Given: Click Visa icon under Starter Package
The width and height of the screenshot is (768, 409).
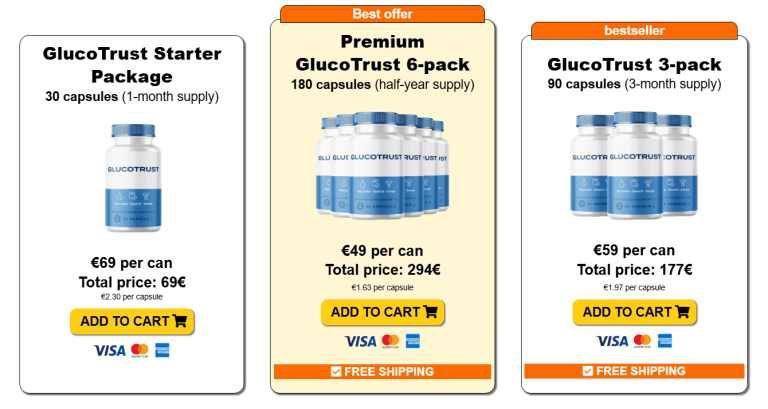Looking at the screenshot, I should [109, 350].
